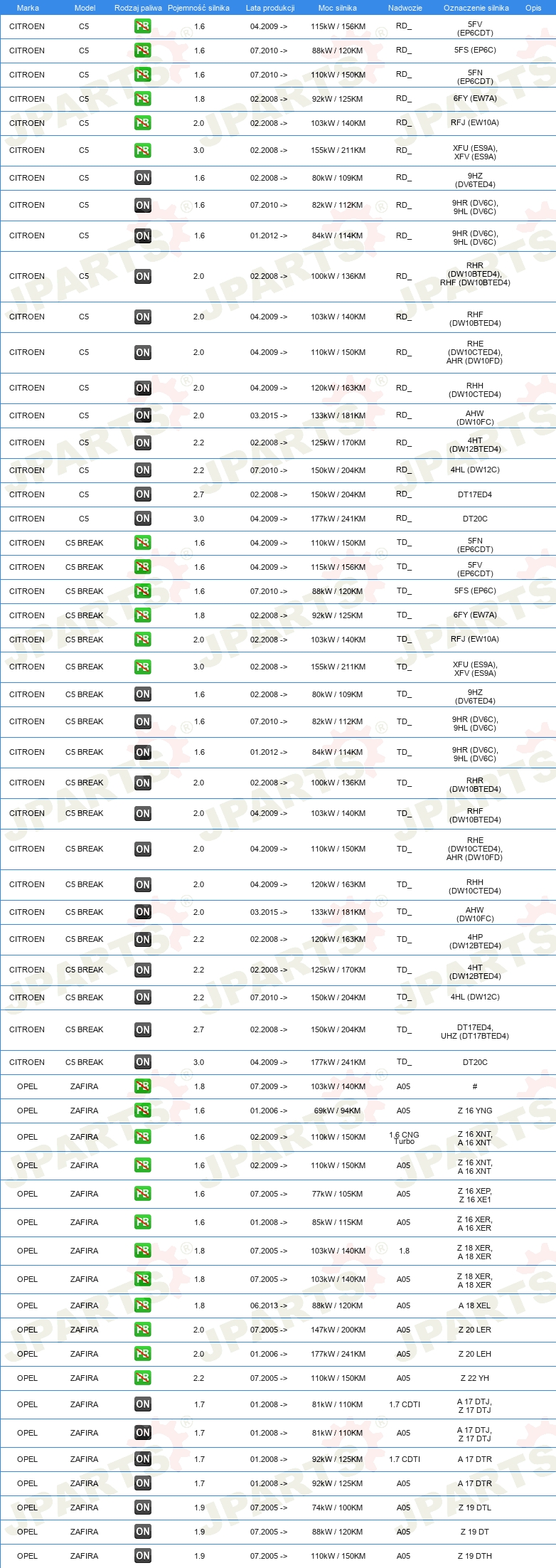Click the '1.6 CNG Turbo' body cell
556x1568 pixels.
tap(404, 1138)
